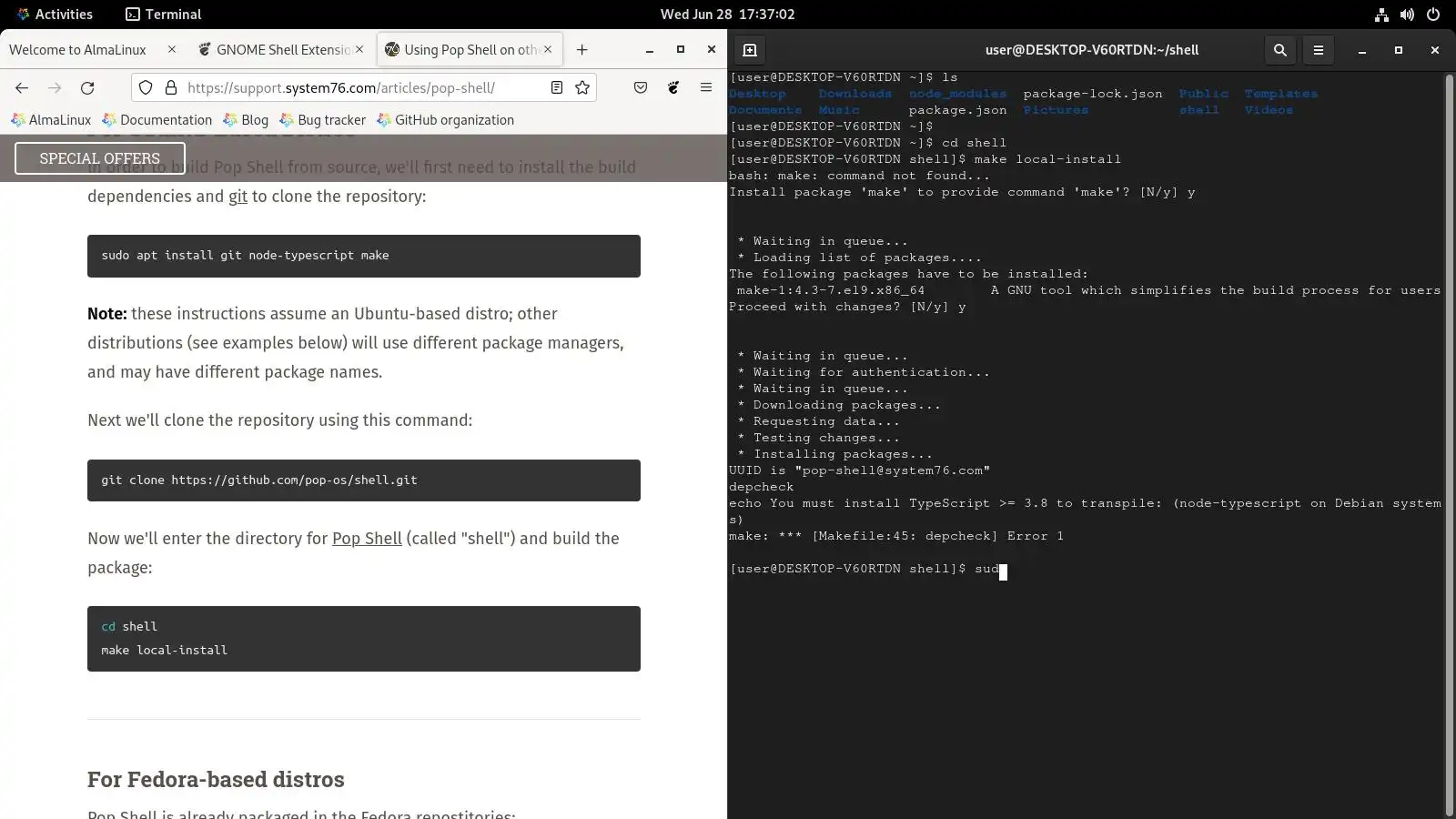Minimize the terminal window
Image resolution: width=1456 pixels, height=819 pixels.
(1362, 50)
